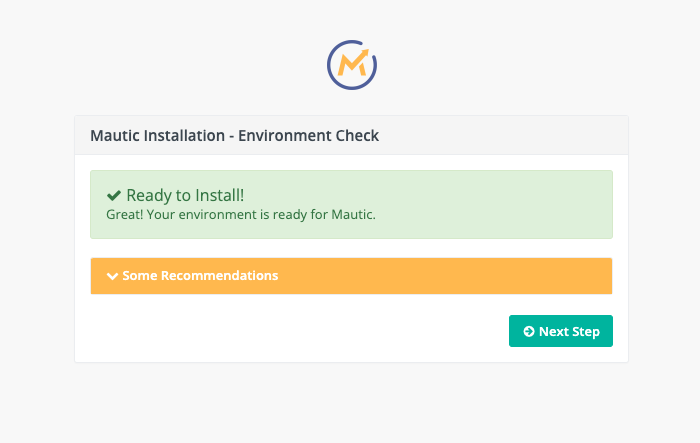Image resolution: width=700 pixels, height=443 pixels.
Task: Click the Ready to Install! heading
Action: pyautogui.click(x=187, y=196)
